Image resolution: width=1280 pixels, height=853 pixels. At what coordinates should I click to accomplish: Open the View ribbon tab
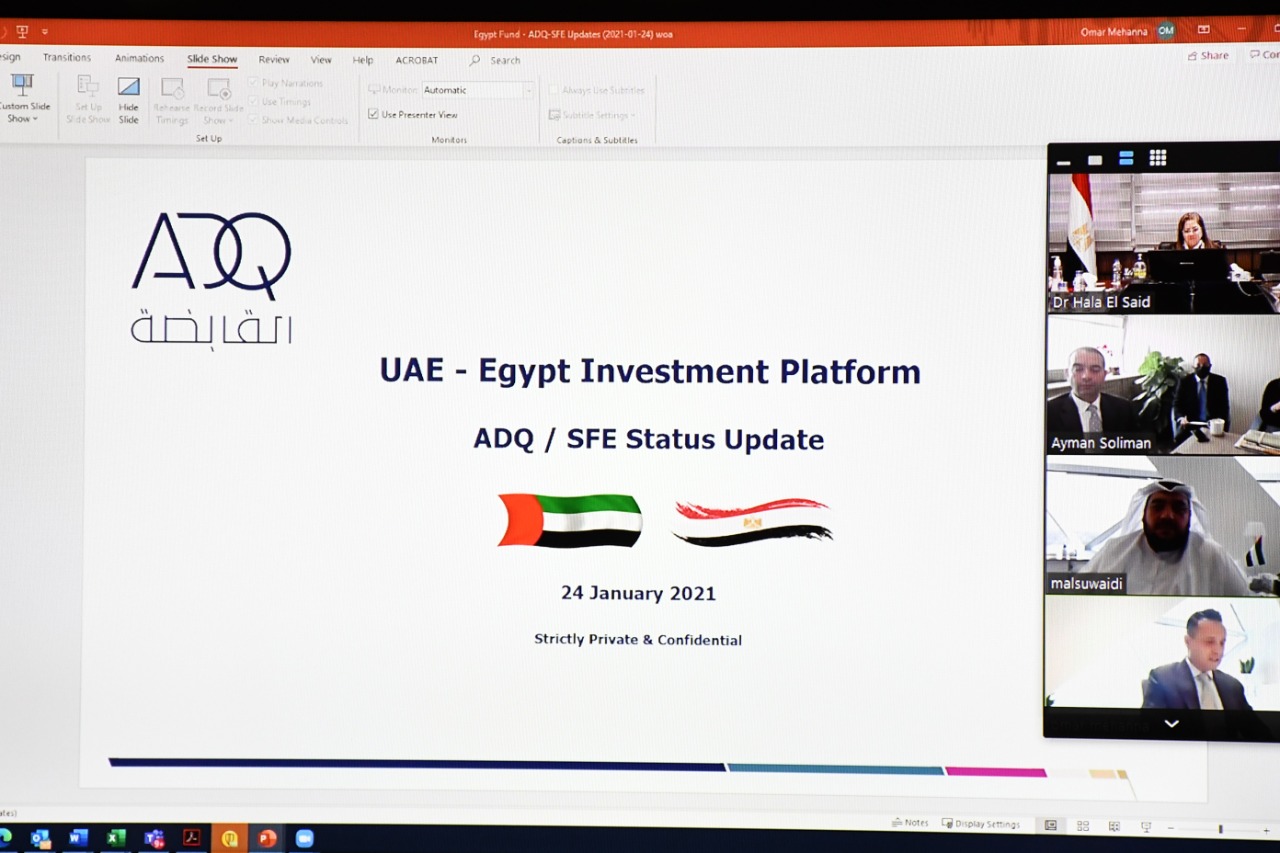321,60
